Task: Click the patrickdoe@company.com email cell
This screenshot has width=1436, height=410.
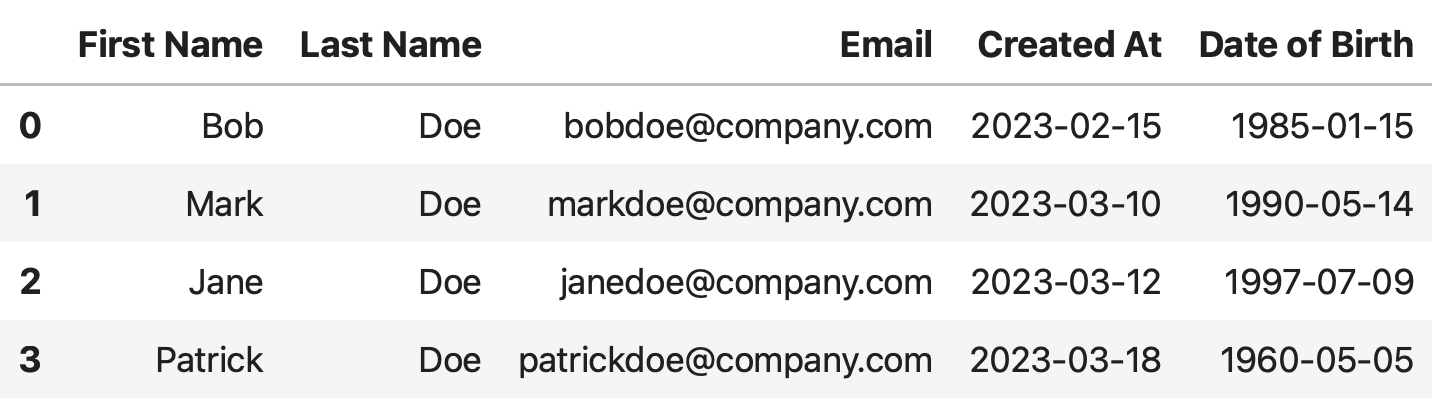Action: point(725,360)
